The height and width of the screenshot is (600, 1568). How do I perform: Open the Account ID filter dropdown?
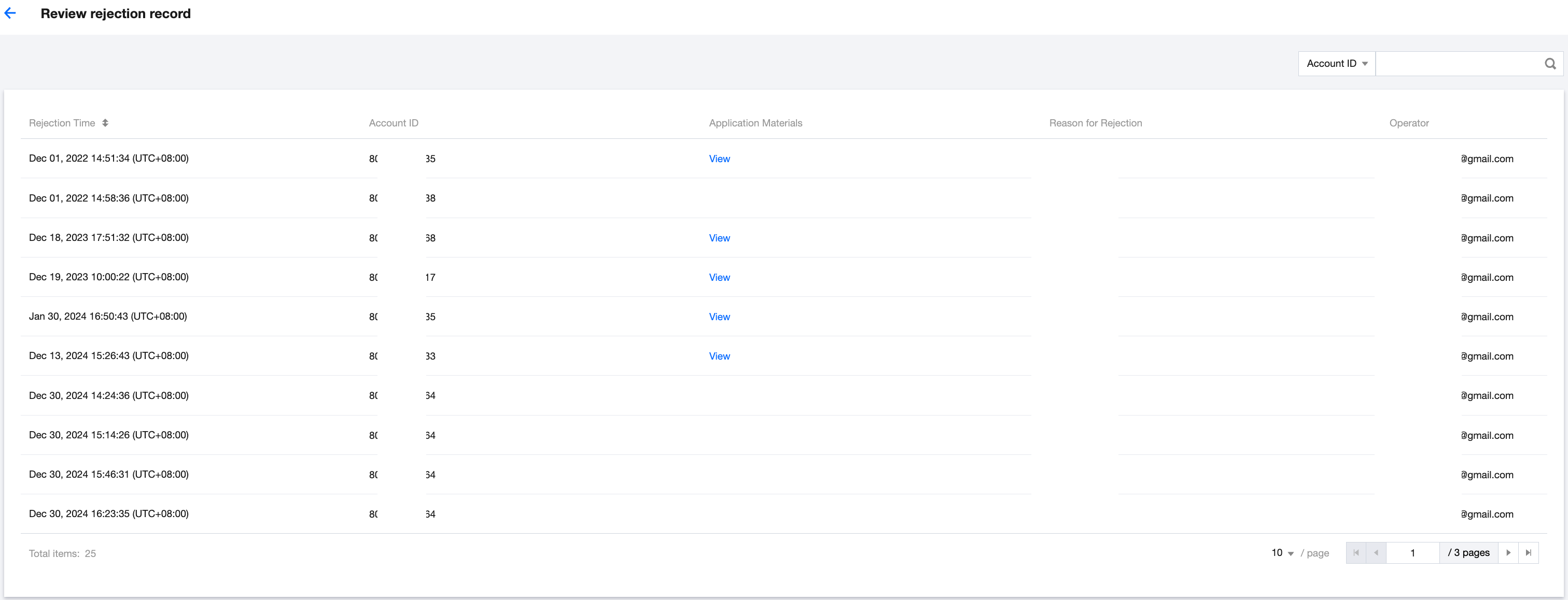click(x=1336, y=63)
